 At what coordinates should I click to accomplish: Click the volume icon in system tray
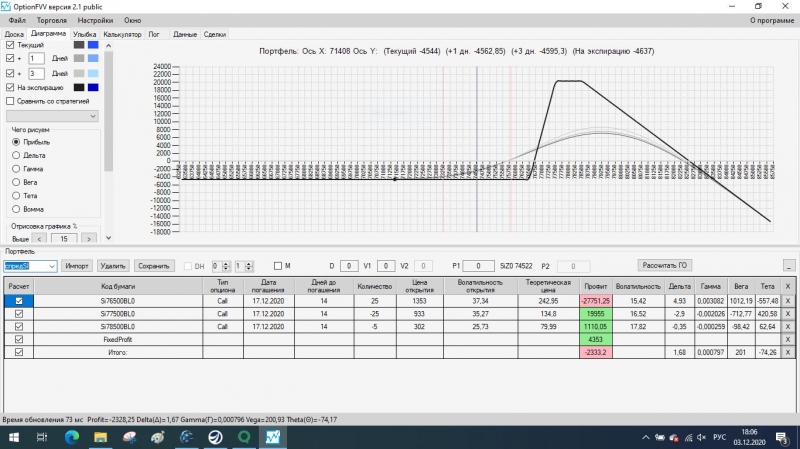click(x=702, y=437)
